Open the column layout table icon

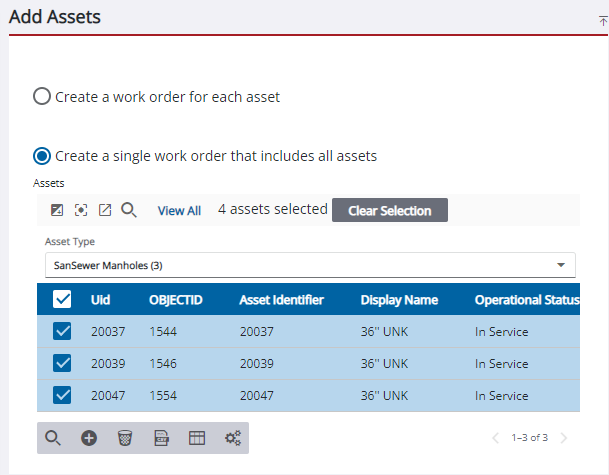[x=197, y=438]
